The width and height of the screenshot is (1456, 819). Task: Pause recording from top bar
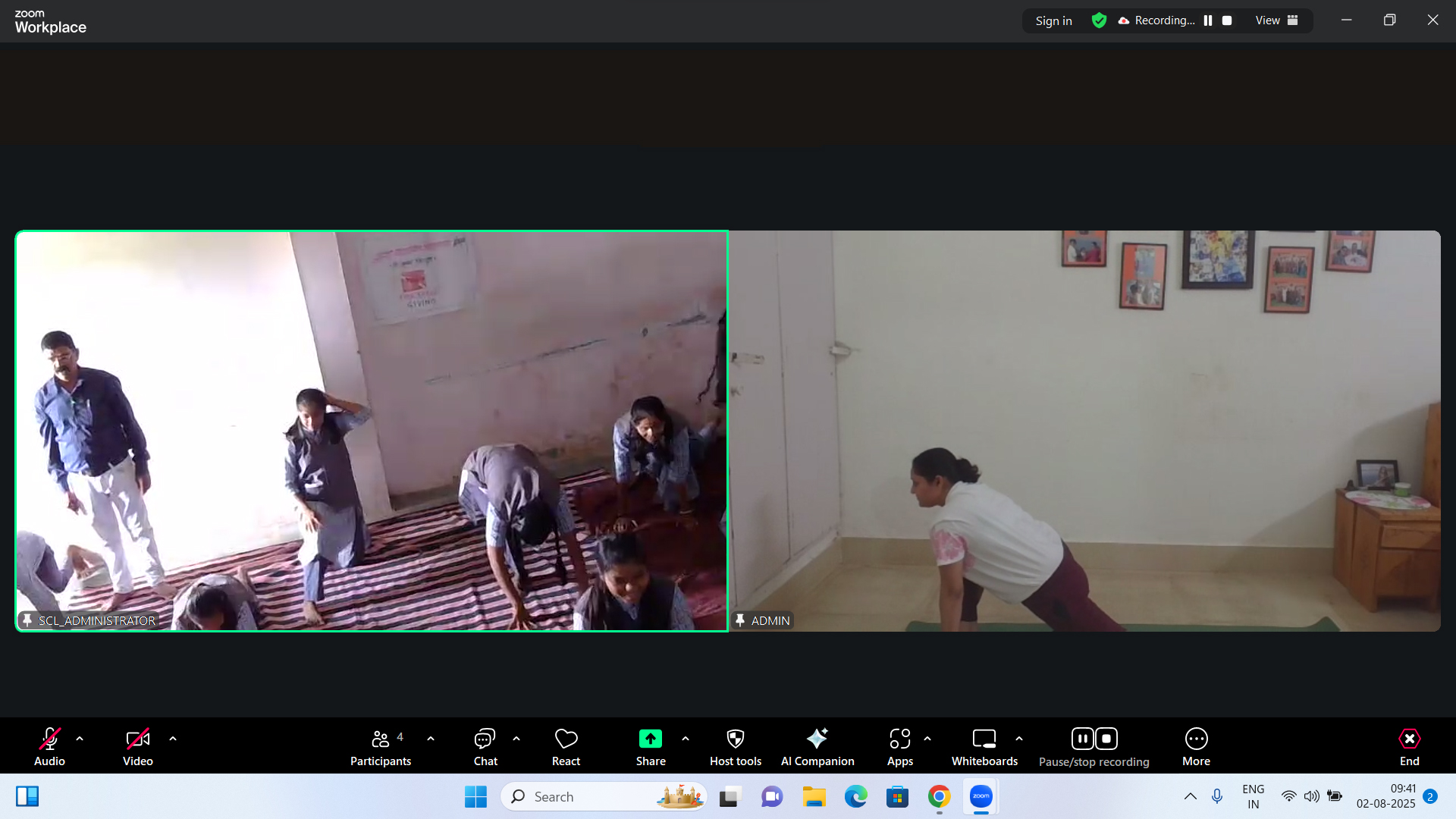click(1208, 20)
